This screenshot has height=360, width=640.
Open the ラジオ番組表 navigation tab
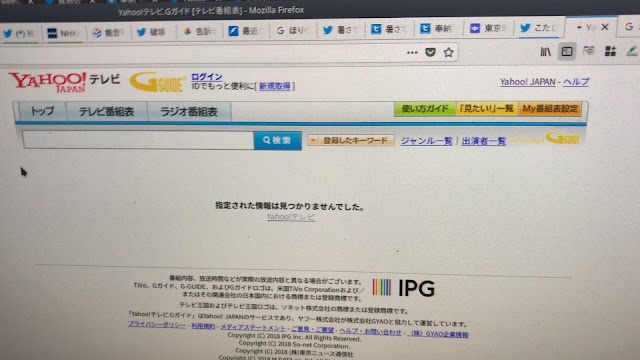[189, 111]
